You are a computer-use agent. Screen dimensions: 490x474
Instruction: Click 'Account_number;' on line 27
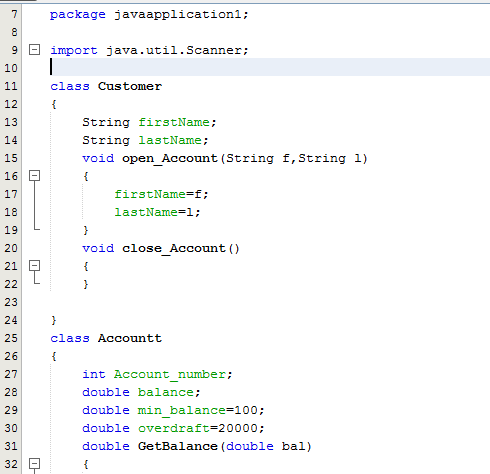tap(173, 375)
